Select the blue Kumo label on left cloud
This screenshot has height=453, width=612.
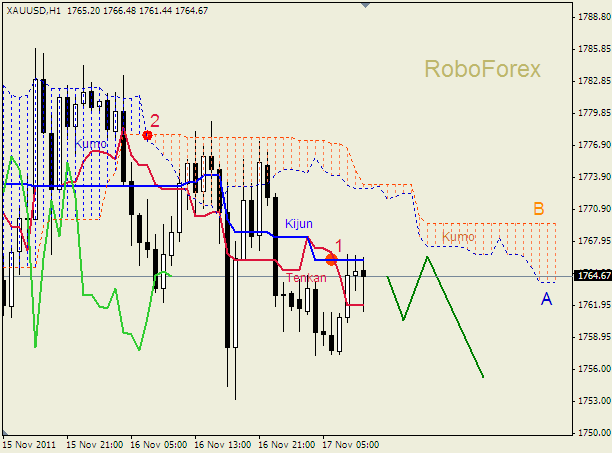pos(91,144)
